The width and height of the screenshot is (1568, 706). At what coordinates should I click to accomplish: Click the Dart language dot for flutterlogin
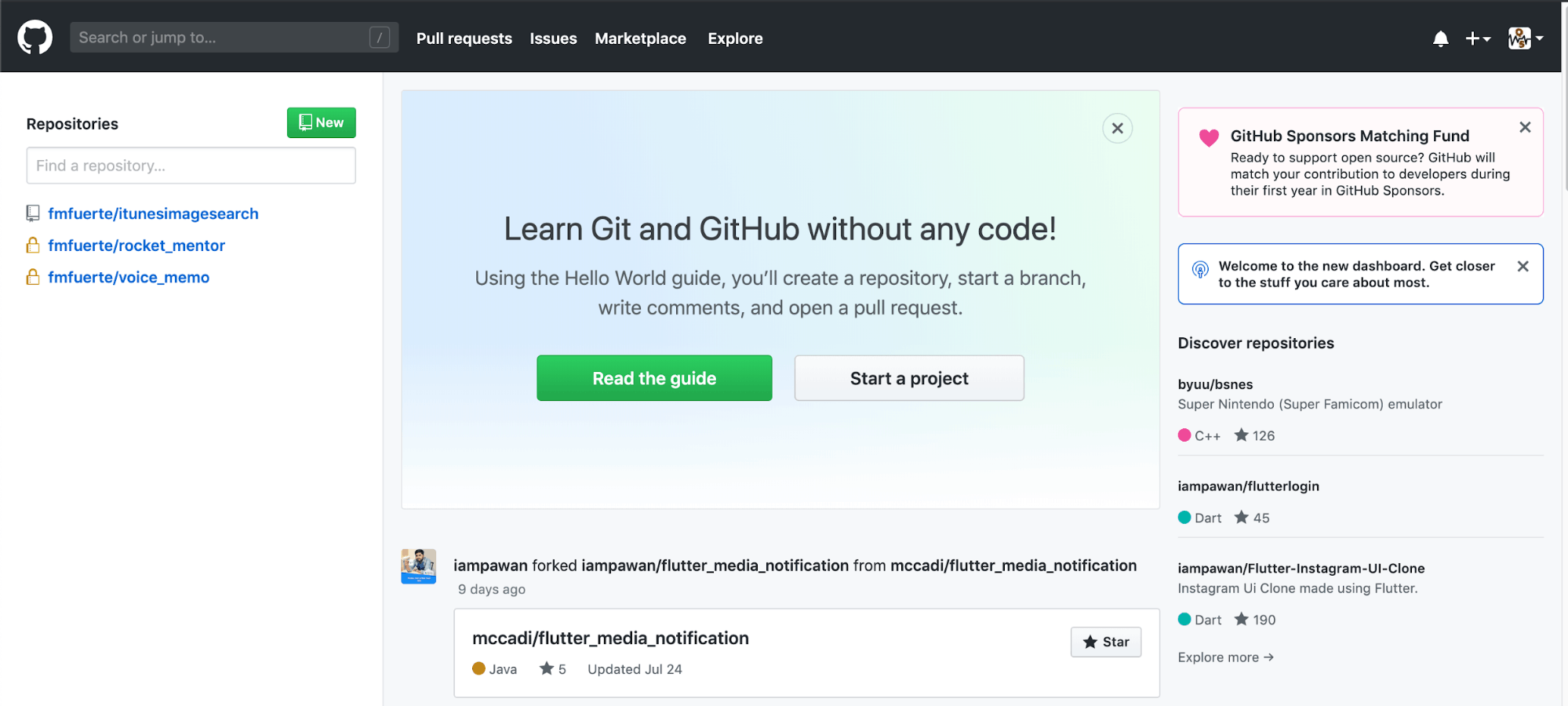[x=1184, y=518]
